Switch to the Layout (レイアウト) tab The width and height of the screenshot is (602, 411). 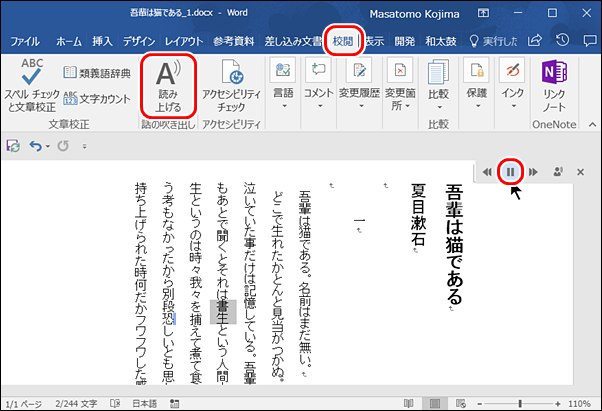184,41
